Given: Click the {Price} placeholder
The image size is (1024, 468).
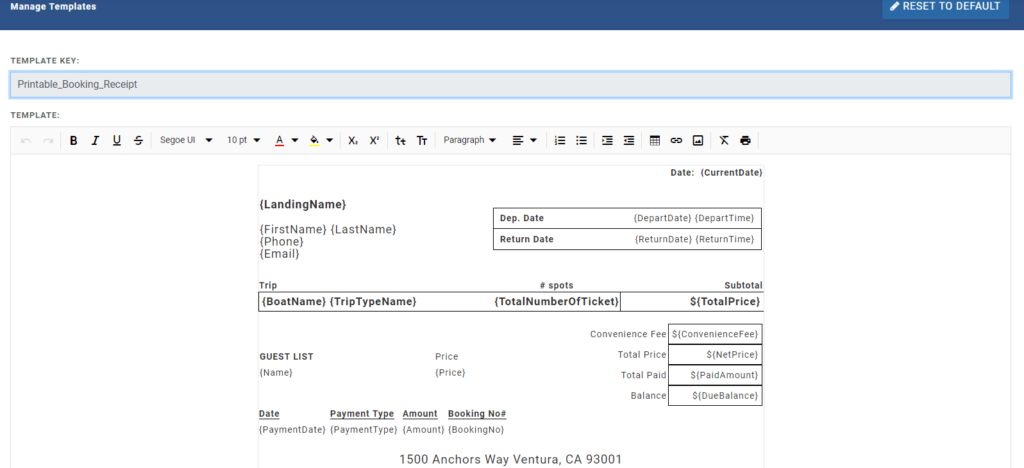Looking at the screenshot, I should click(x=450, y=373).
